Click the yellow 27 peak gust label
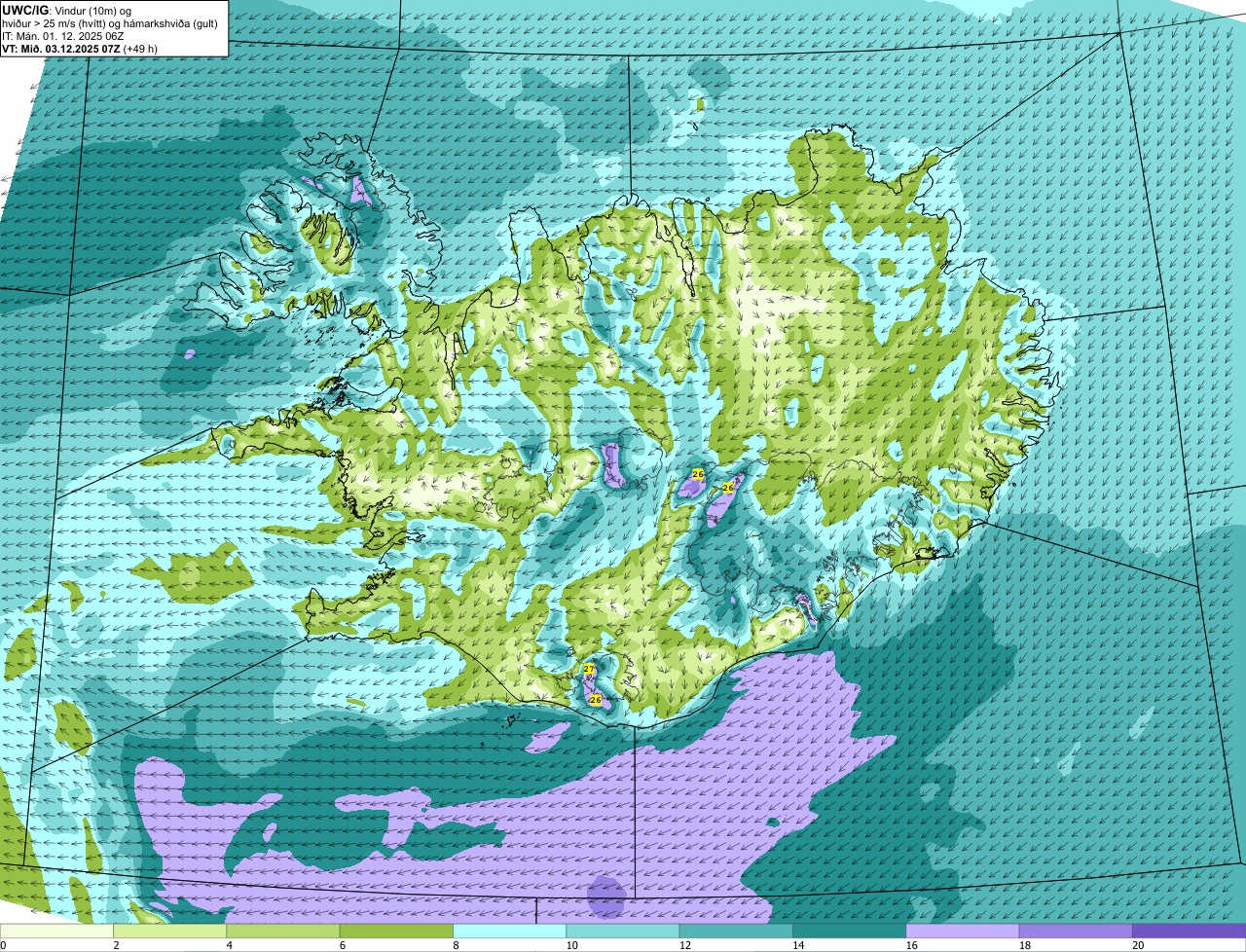Screen dimensions: 1246x952 (x=588, y=669)
